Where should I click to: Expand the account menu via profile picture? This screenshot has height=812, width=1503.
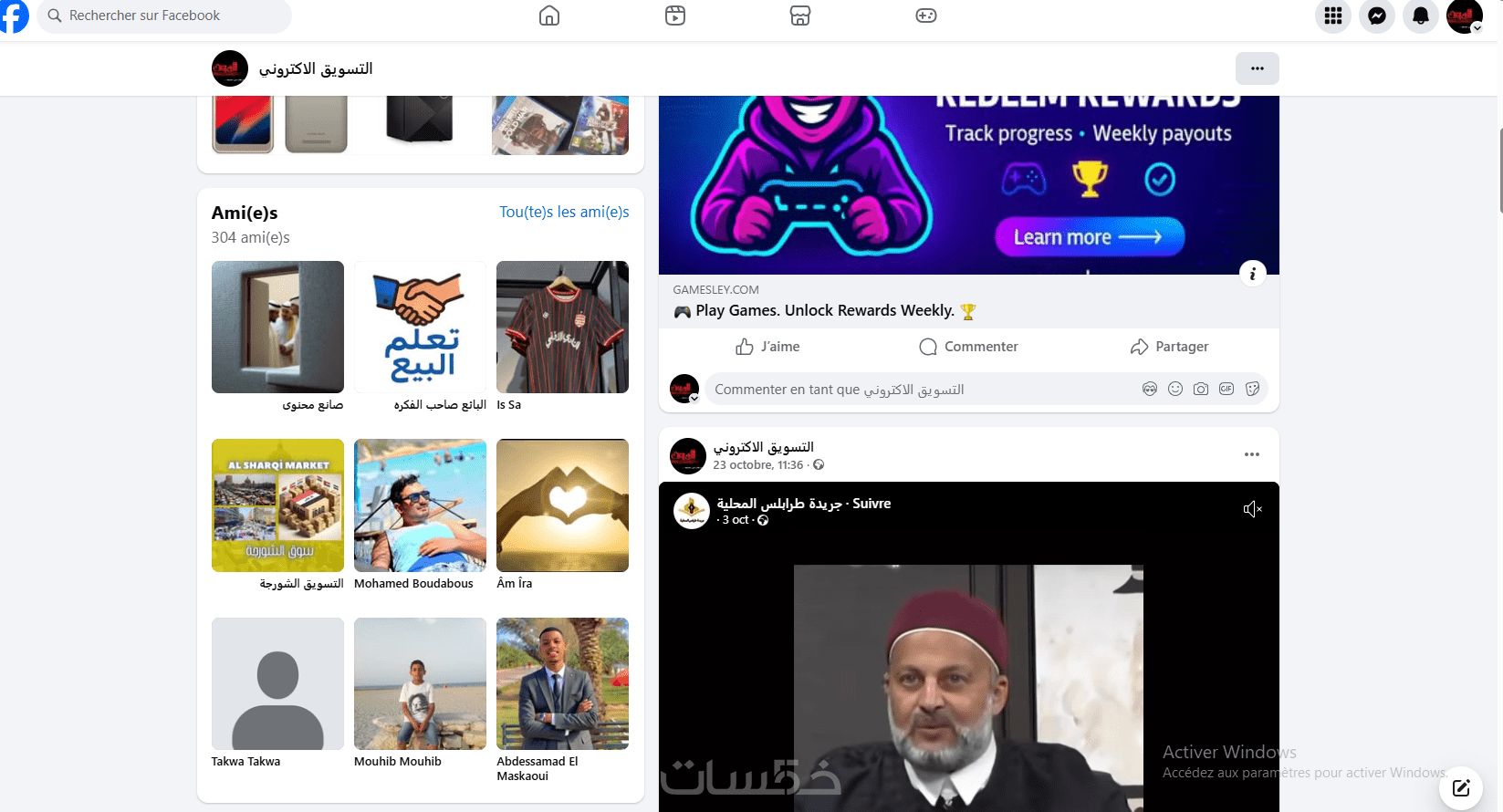pos(1465,16)
